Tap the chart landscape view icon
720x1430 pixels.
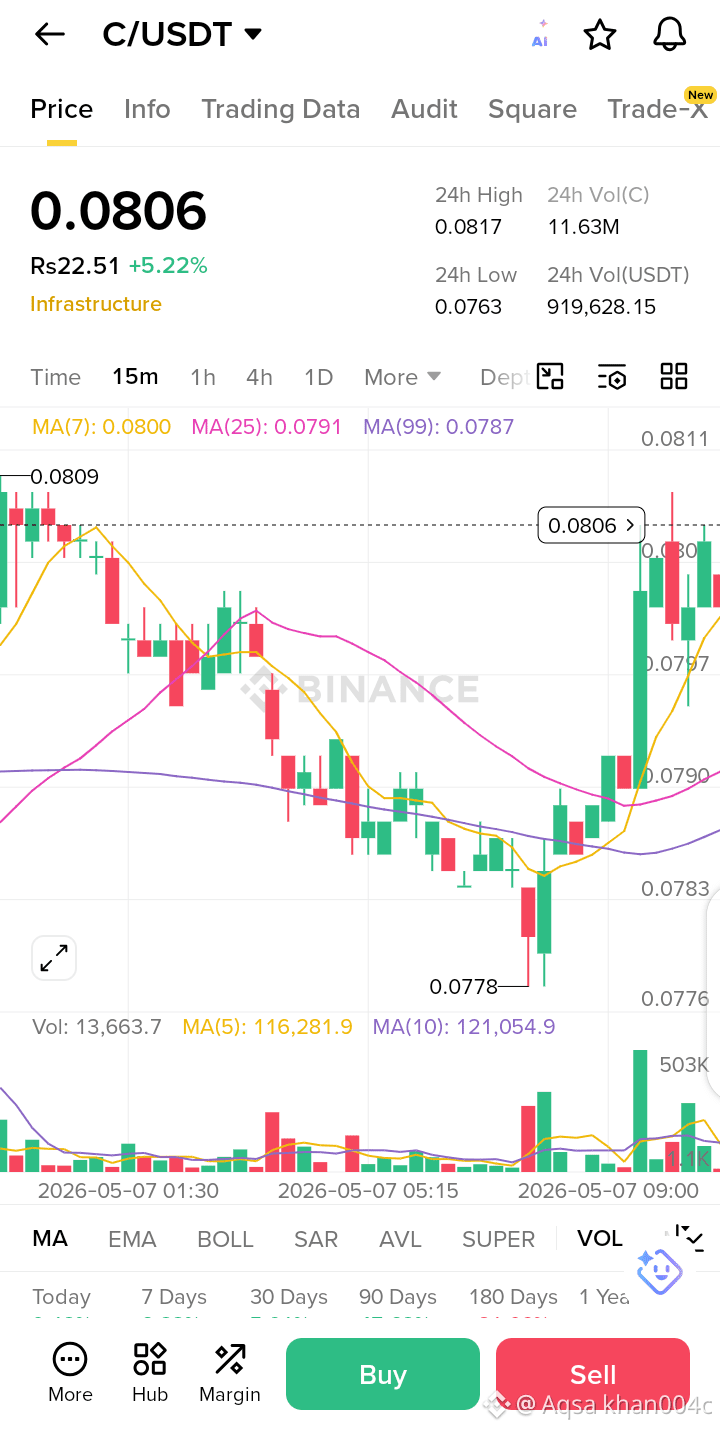coord(550,377)
